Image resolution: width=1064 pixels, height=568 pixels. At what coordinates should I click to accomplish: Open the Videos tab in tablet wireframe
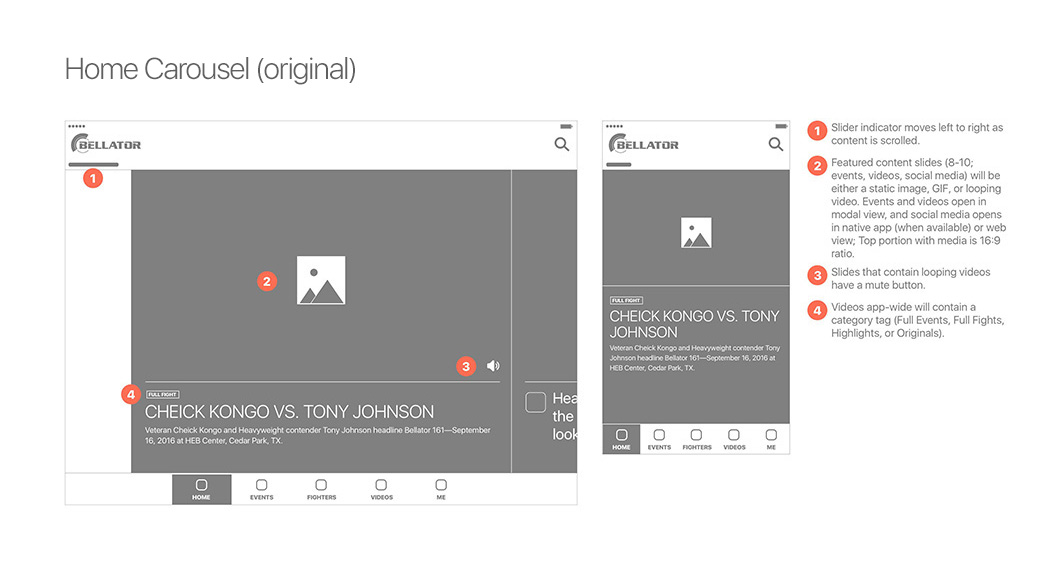coord(381,489)
